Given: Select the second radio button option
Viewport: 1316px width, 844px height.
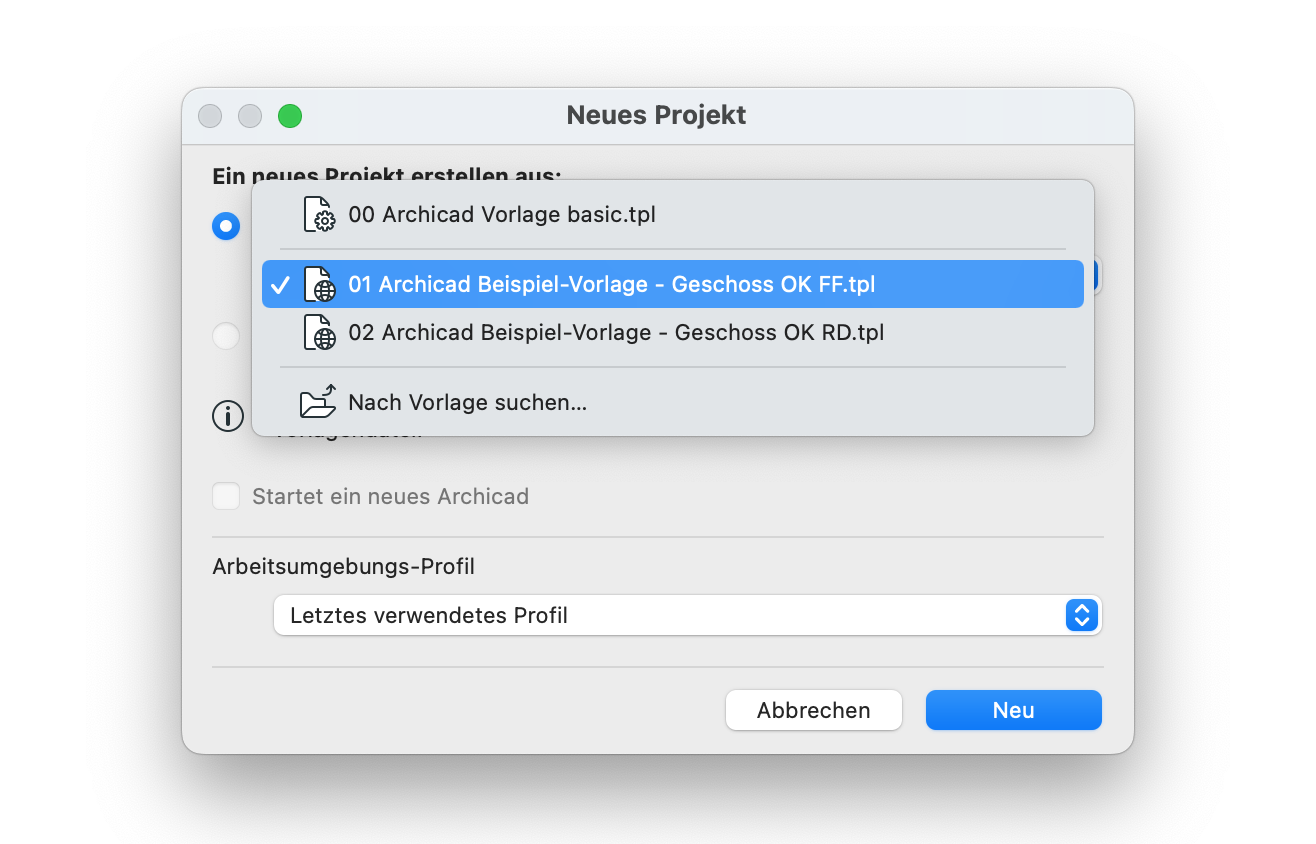Looking at the screenshot, I should tap(226, 336).
